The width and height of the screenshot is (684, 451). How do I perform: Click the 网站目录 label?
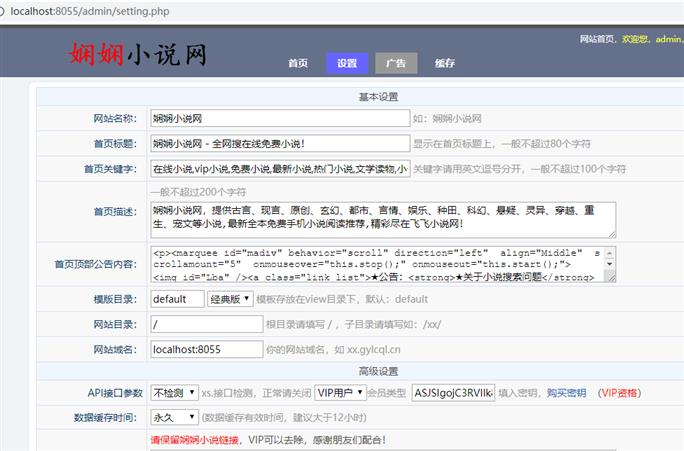point(115,324)
